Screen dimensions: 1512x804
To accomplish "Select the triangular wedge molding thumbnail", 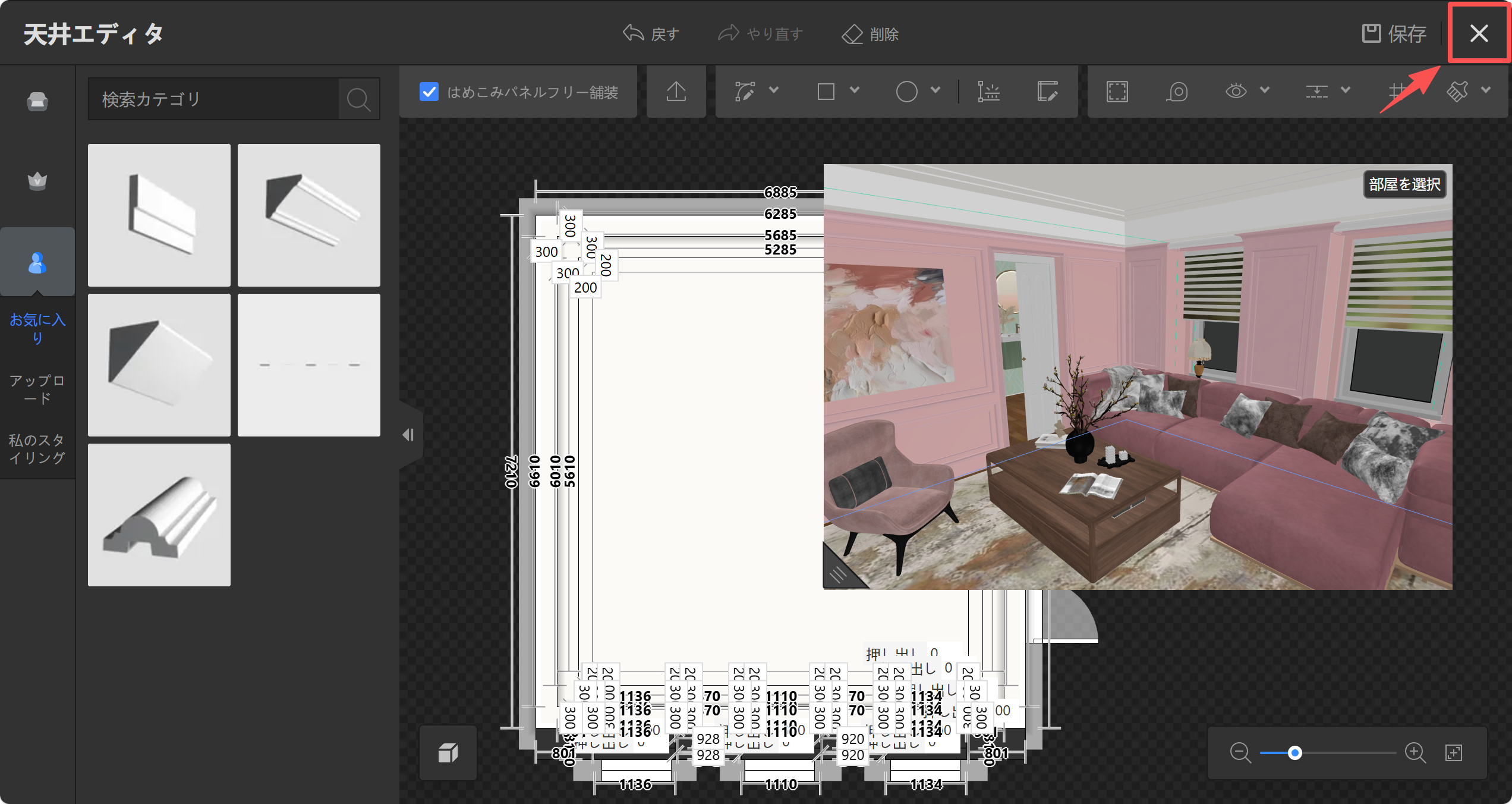I will (x=159, y=365).
